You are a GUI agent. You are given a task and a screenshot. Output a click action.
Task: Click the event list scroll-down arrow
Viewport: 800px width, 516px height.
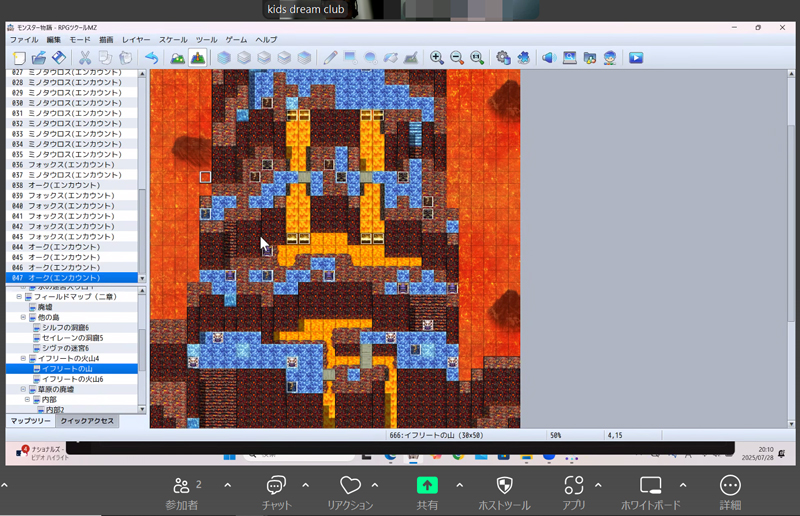(x=142, y=279)
